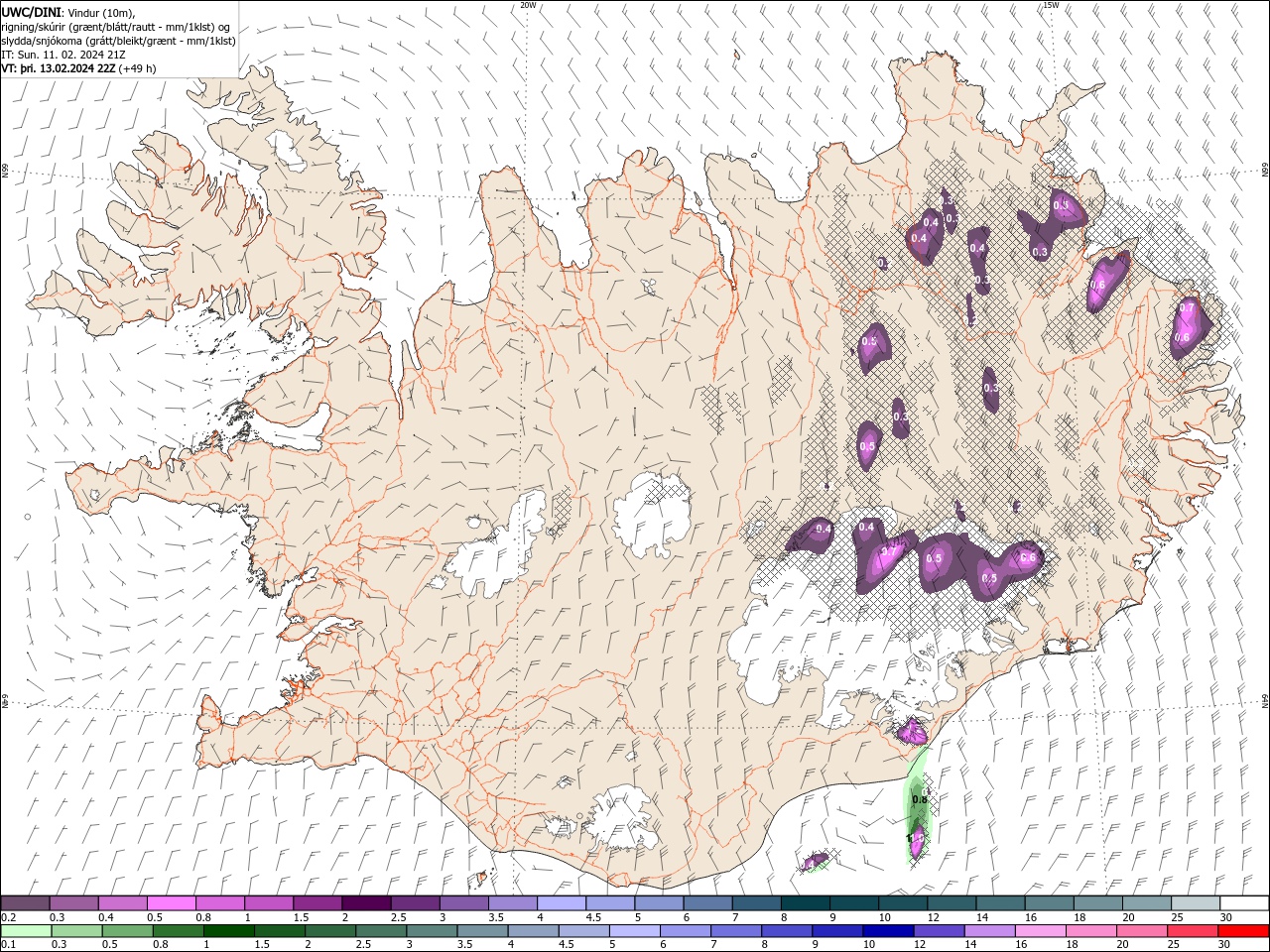Screen dimensions: 1270x952
Task: Click the 0.8 rain value off south coast
Action: pyautogui.click(x=919, y=799)
